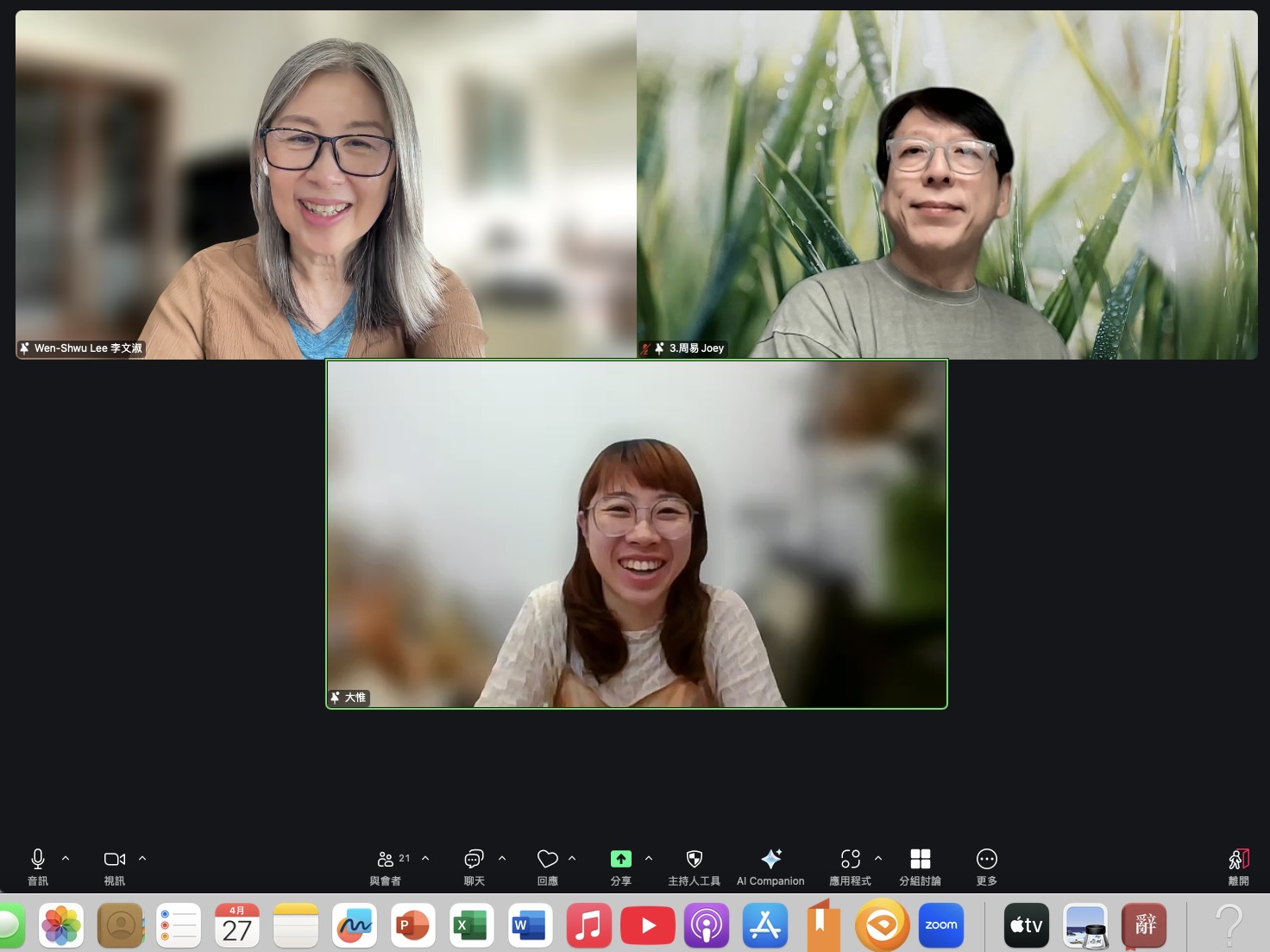Click the leave meeting icon

point(1239,859)
